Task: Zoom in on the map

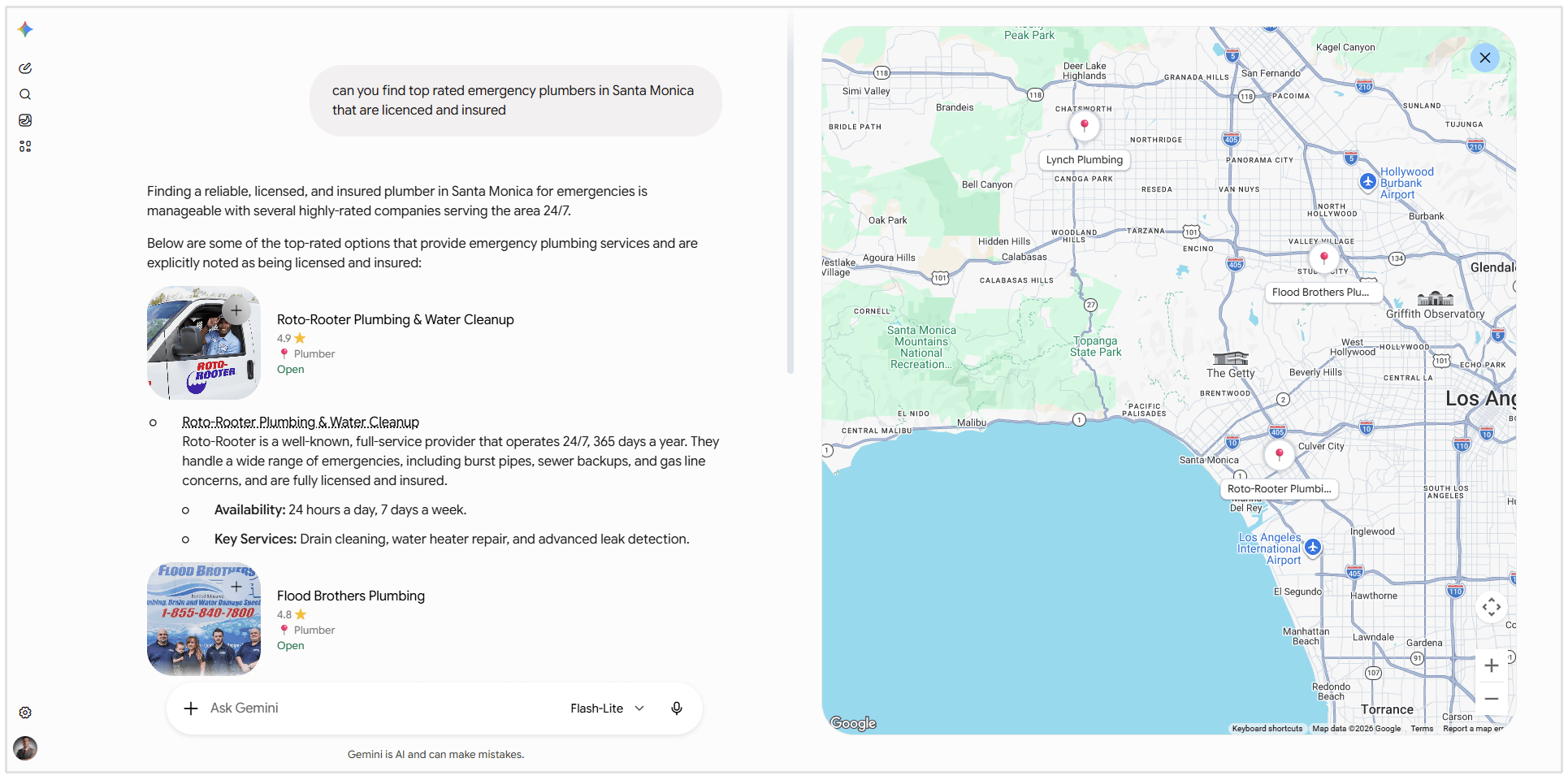Action: click(x=1492, y=666)
